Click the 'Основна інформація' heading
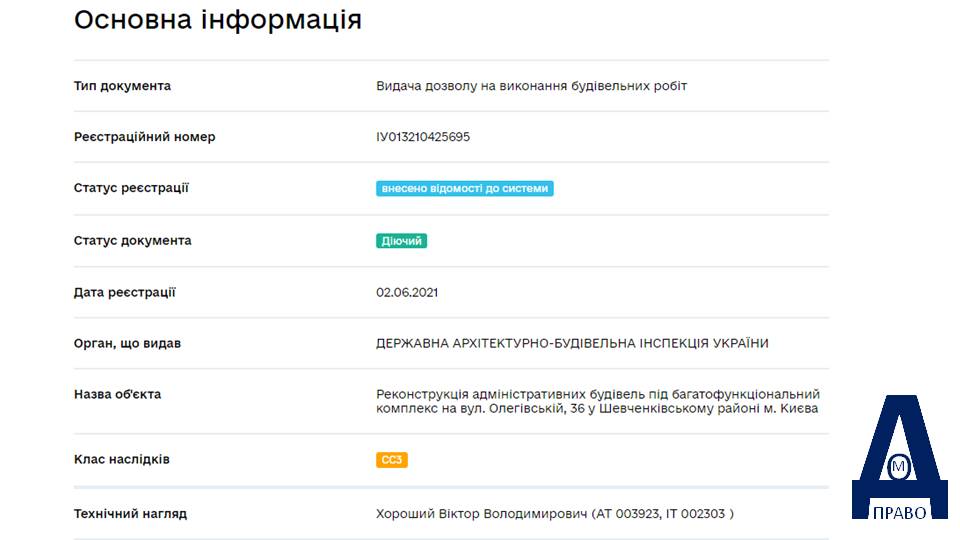The height and width of the screenshot is (540, 960). [218, 20]
